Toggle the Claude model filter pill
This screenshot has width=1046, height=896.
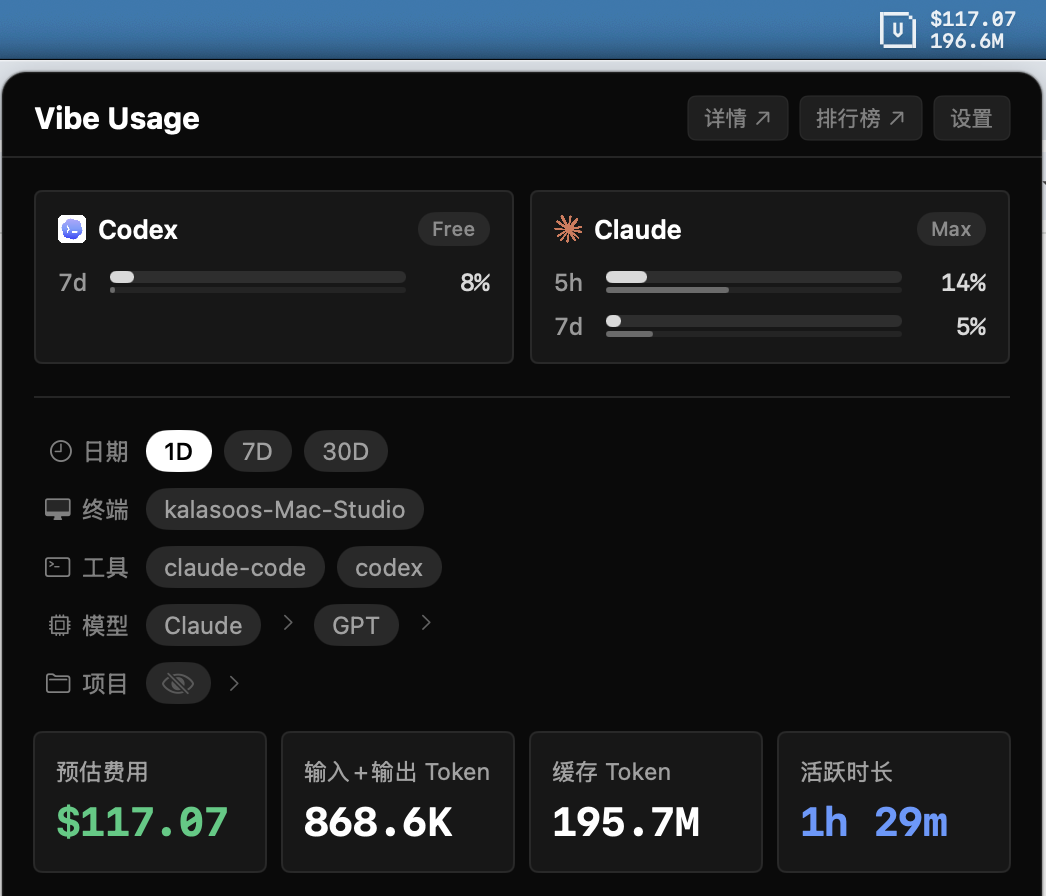(203, 626)
